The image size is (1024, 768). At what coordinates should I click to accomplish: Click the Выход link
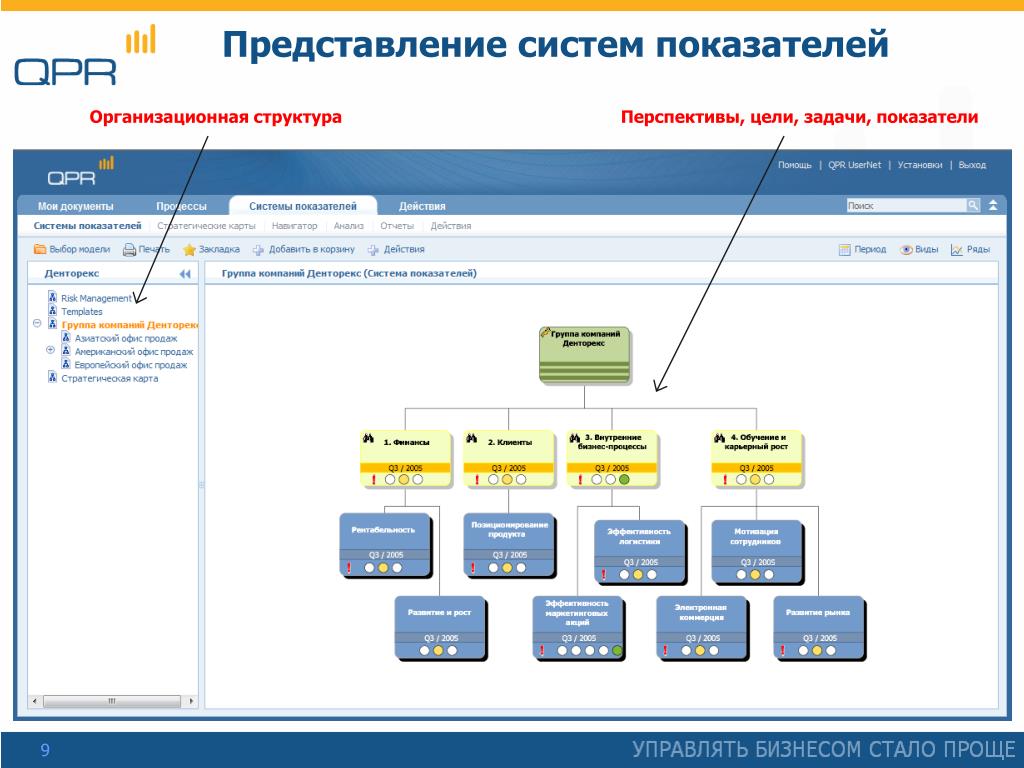[972, 165]
